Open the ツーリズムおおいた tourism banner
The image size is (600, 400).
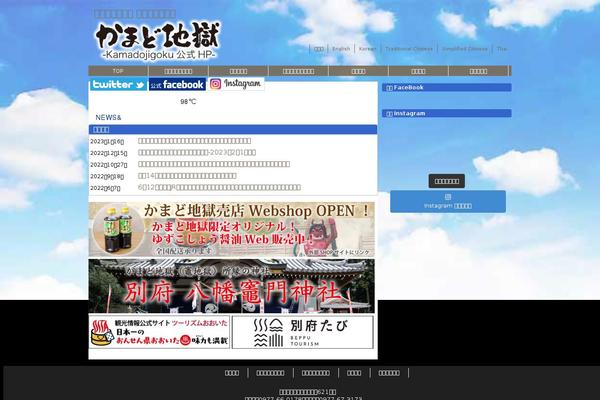click(x=159, y=332)
